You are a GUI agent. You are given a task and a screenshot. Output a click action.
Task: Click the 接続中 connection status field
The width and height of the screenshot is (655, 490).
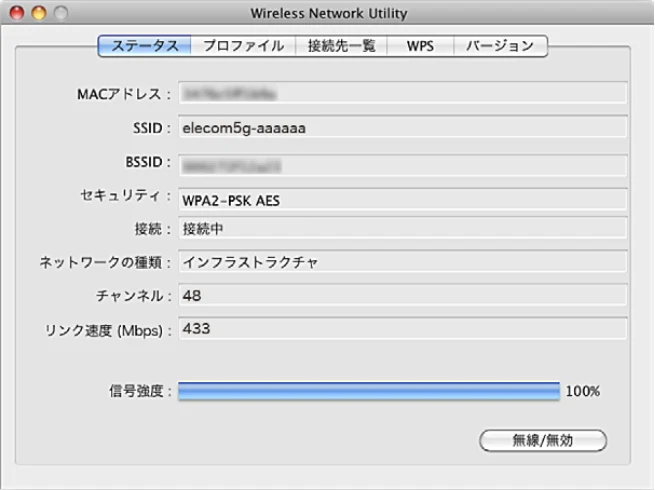(403, 228)
